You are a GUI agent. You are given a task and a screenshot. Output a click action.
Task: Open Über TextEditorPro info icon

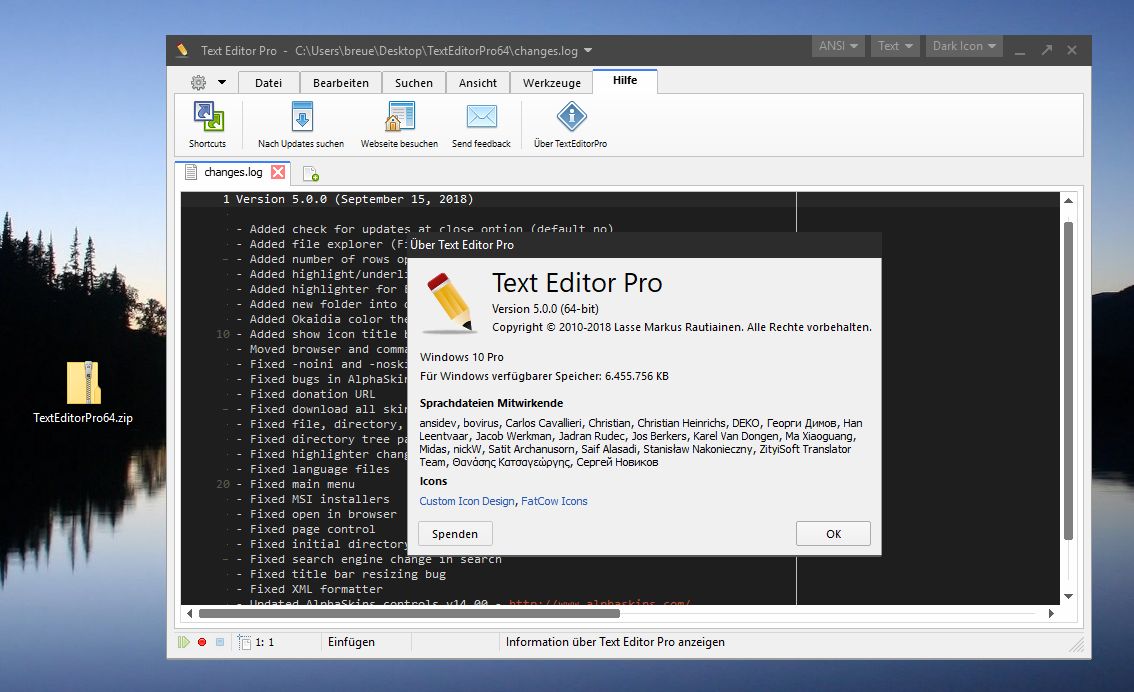coord(571,116)
